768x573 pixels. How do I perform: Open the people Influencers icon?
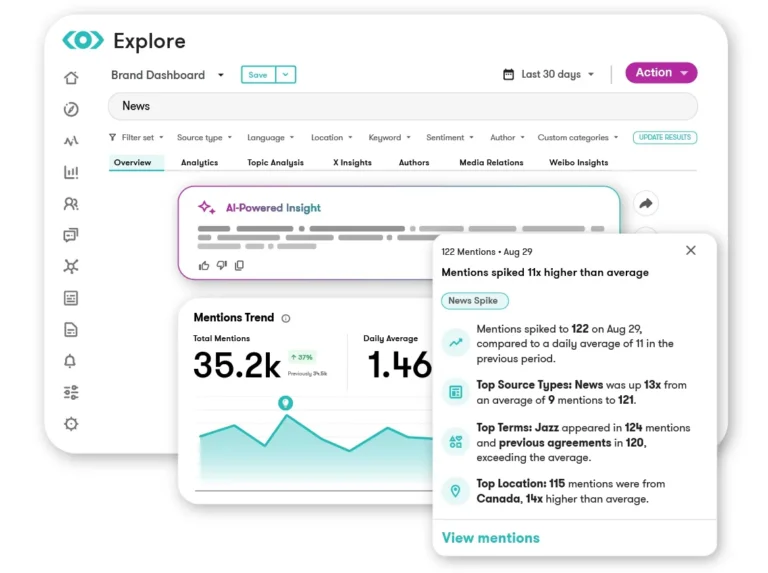pos(71,204)
